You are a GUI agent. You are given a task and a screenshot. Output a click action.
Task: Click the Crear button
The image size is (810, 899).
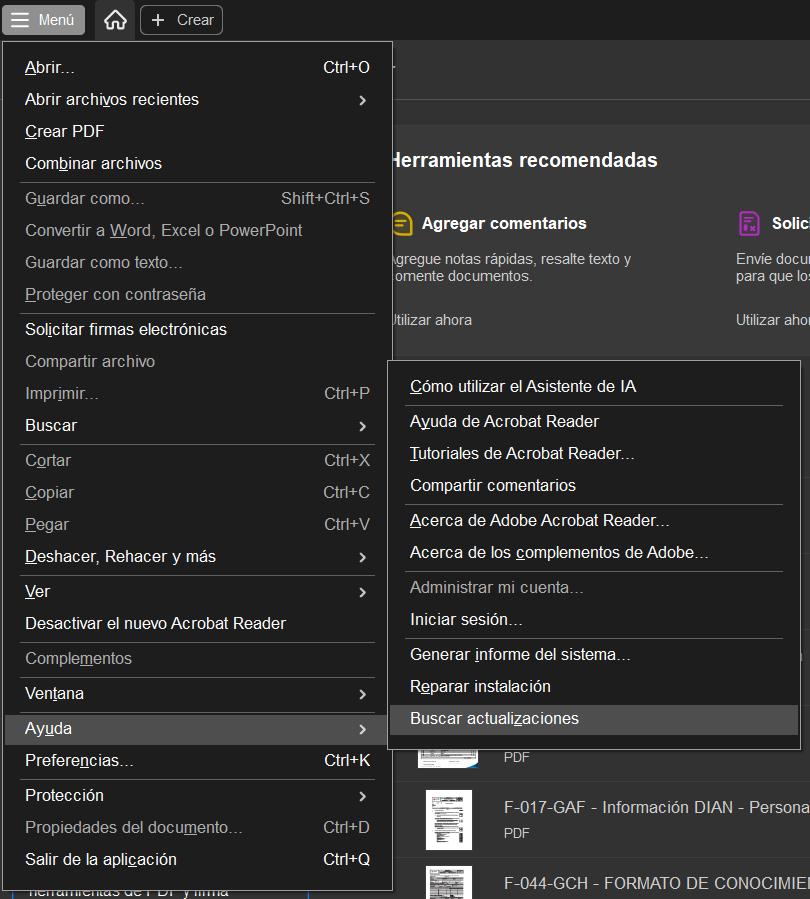point(181,20)
